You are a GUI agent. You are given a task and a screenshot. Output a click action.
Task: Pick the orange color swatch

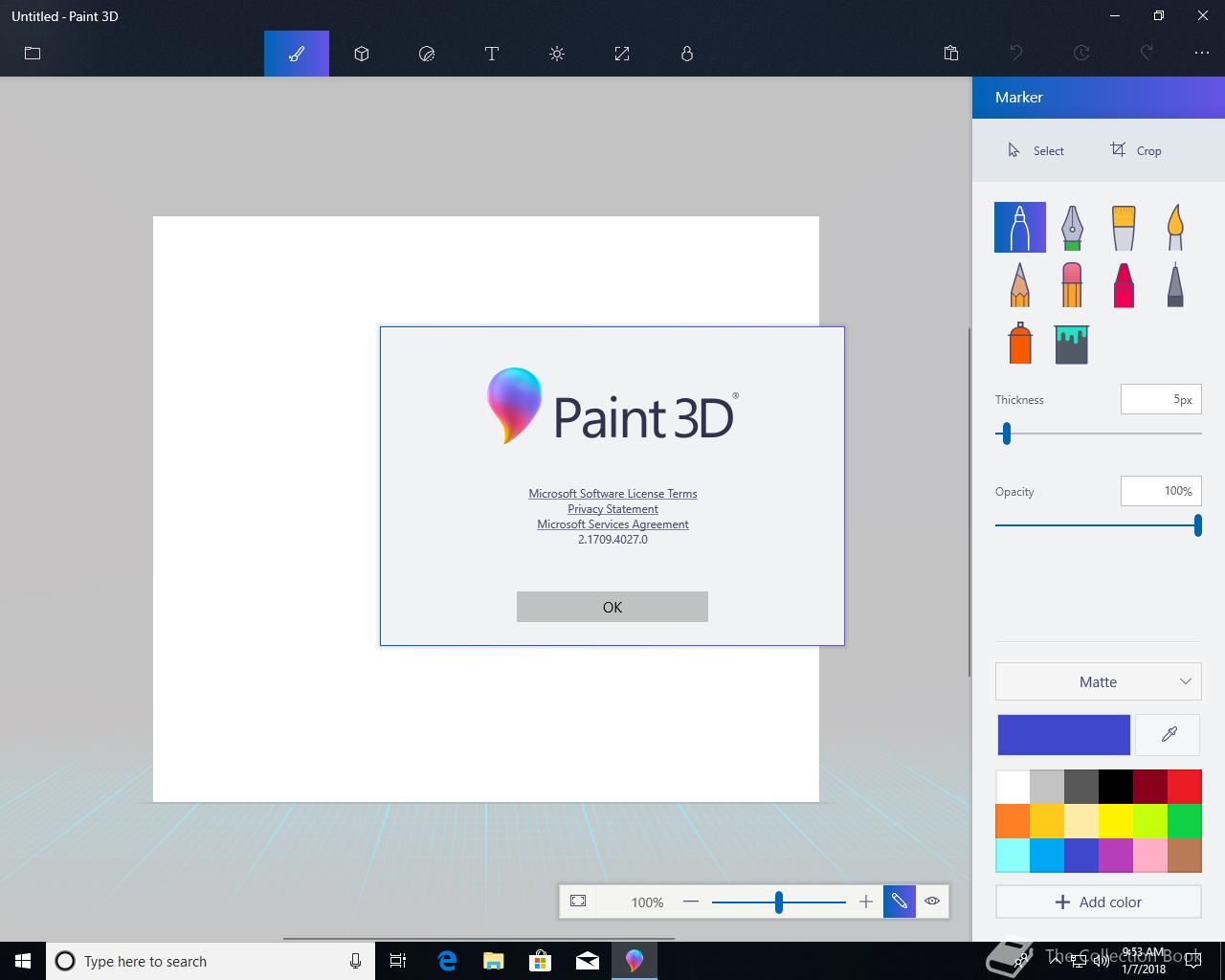pyautogui.click(x=1013, y=821)
